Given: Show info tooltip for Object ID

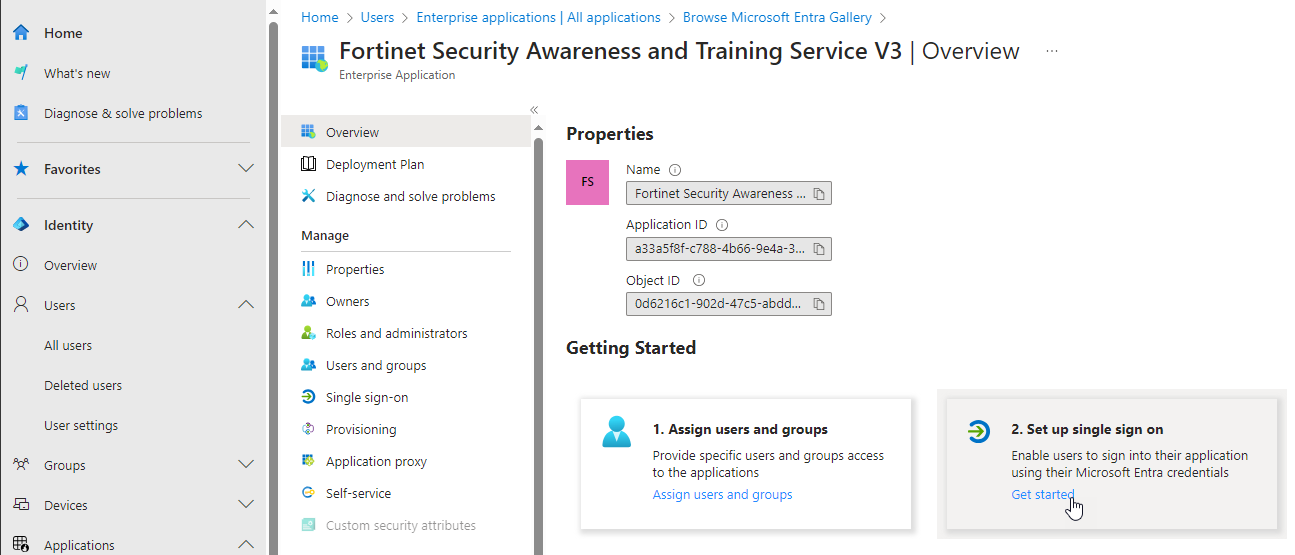Looking at the screenshot, I should [699, 281].
